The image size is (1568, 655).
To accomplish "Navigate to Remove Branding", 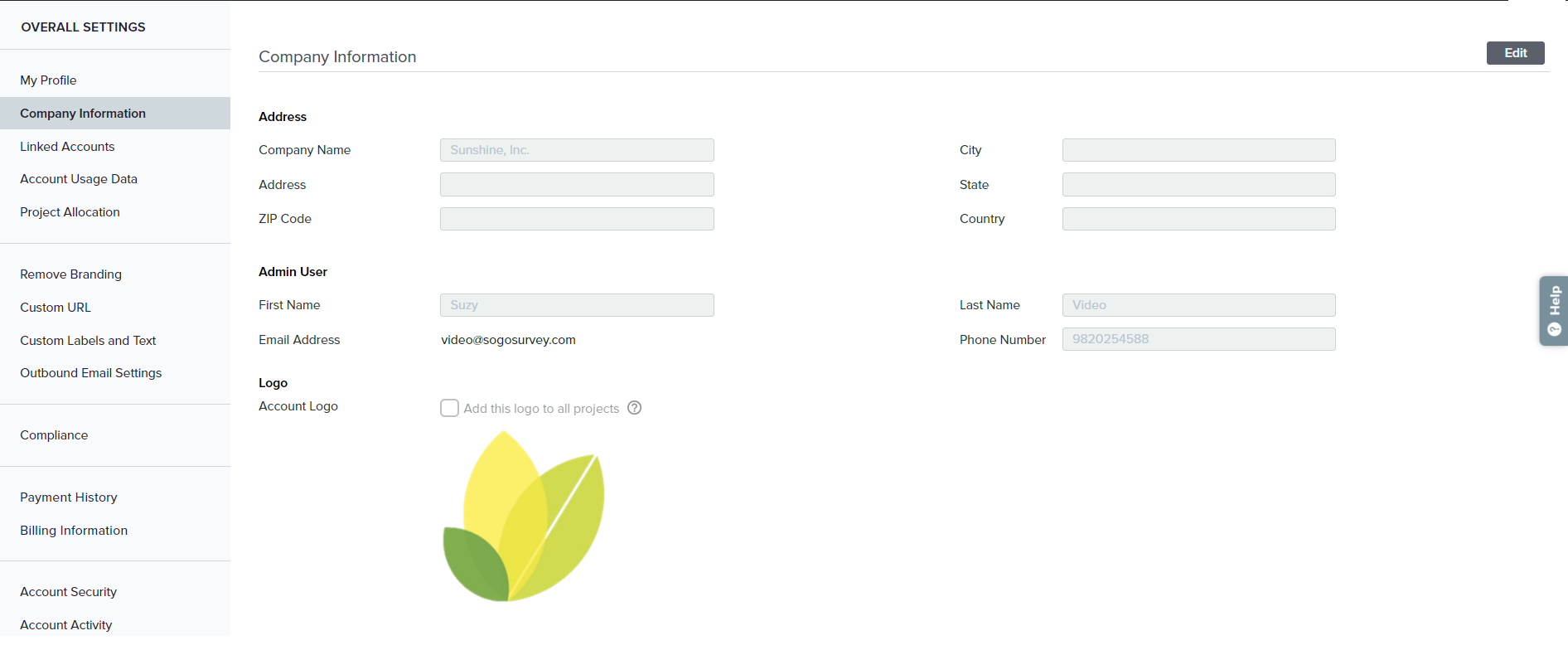I will (70, 274).
